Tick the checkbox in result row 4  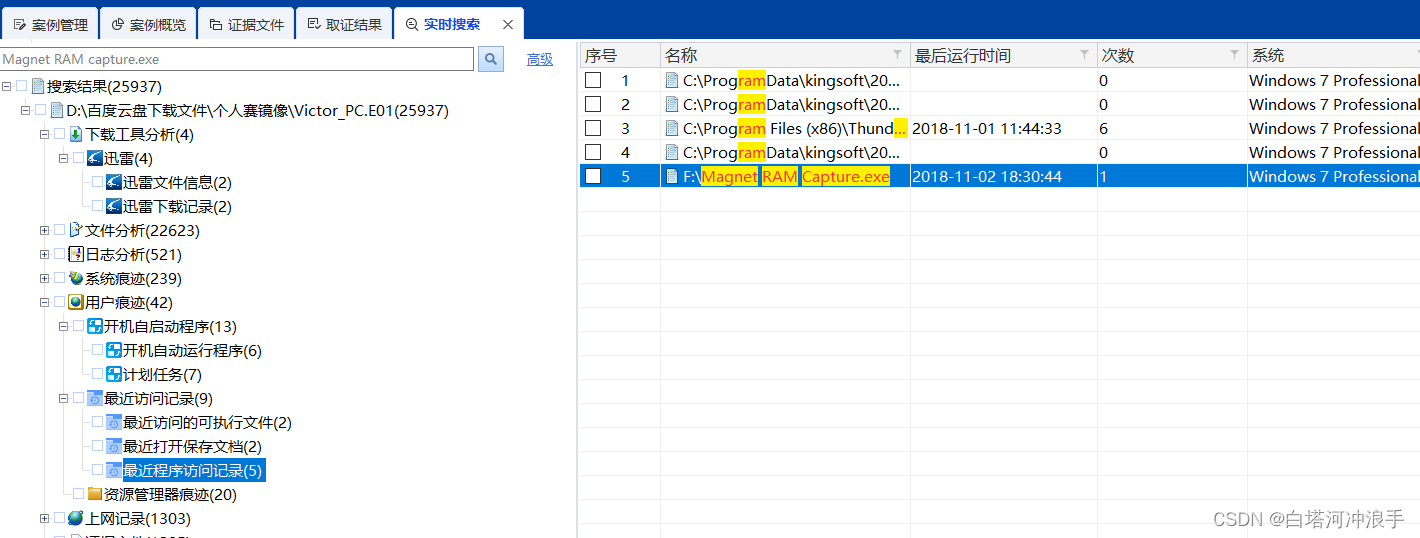pyautogui.click(x=593, y=152)
